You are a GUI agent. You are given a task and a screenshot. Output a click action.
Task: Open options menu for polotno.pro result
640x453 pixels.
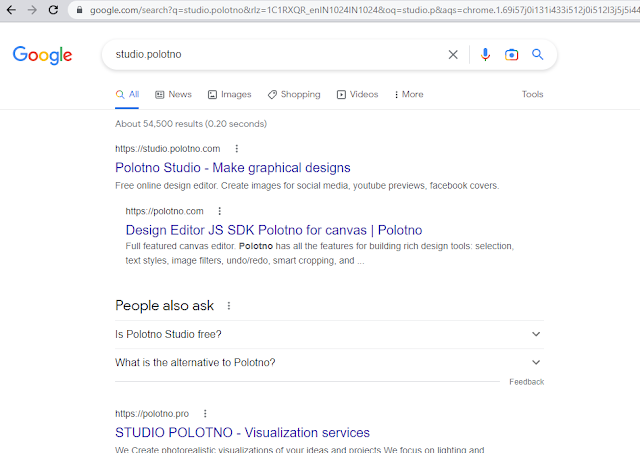pos(205,413)
